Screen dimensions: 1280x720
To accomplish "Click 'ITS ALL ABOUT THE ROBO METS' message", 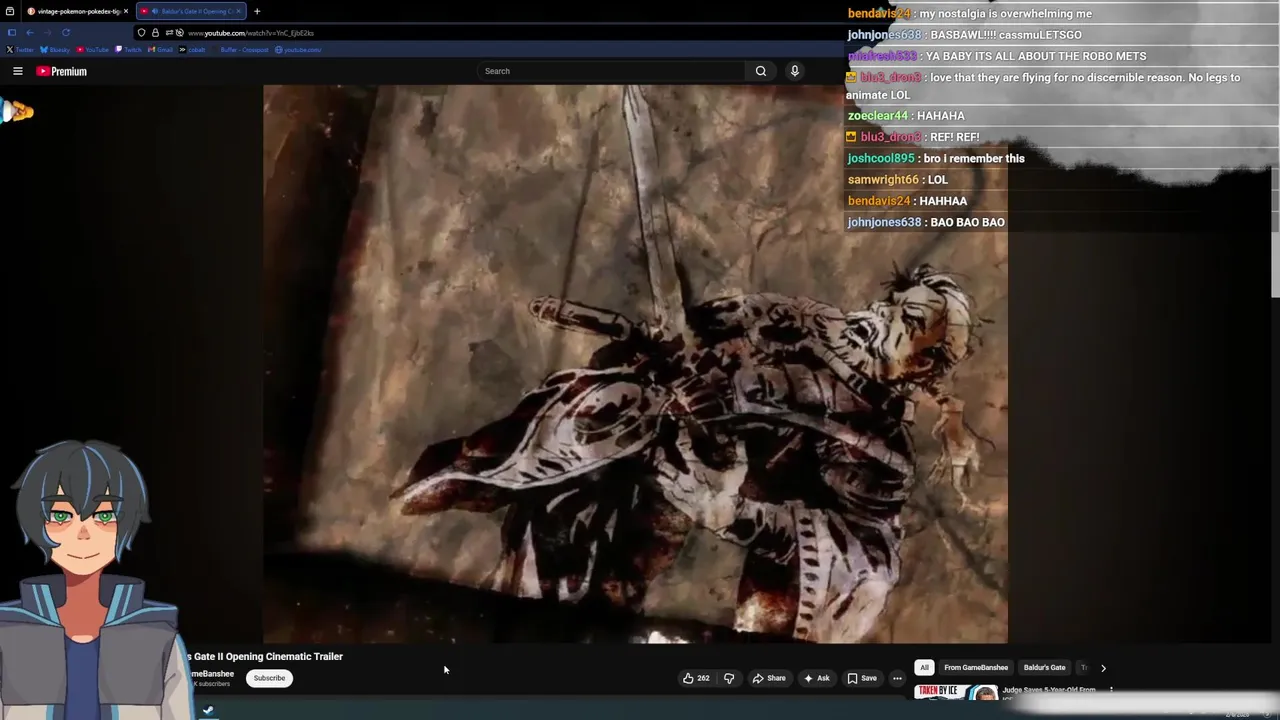I will coord(996,56).
